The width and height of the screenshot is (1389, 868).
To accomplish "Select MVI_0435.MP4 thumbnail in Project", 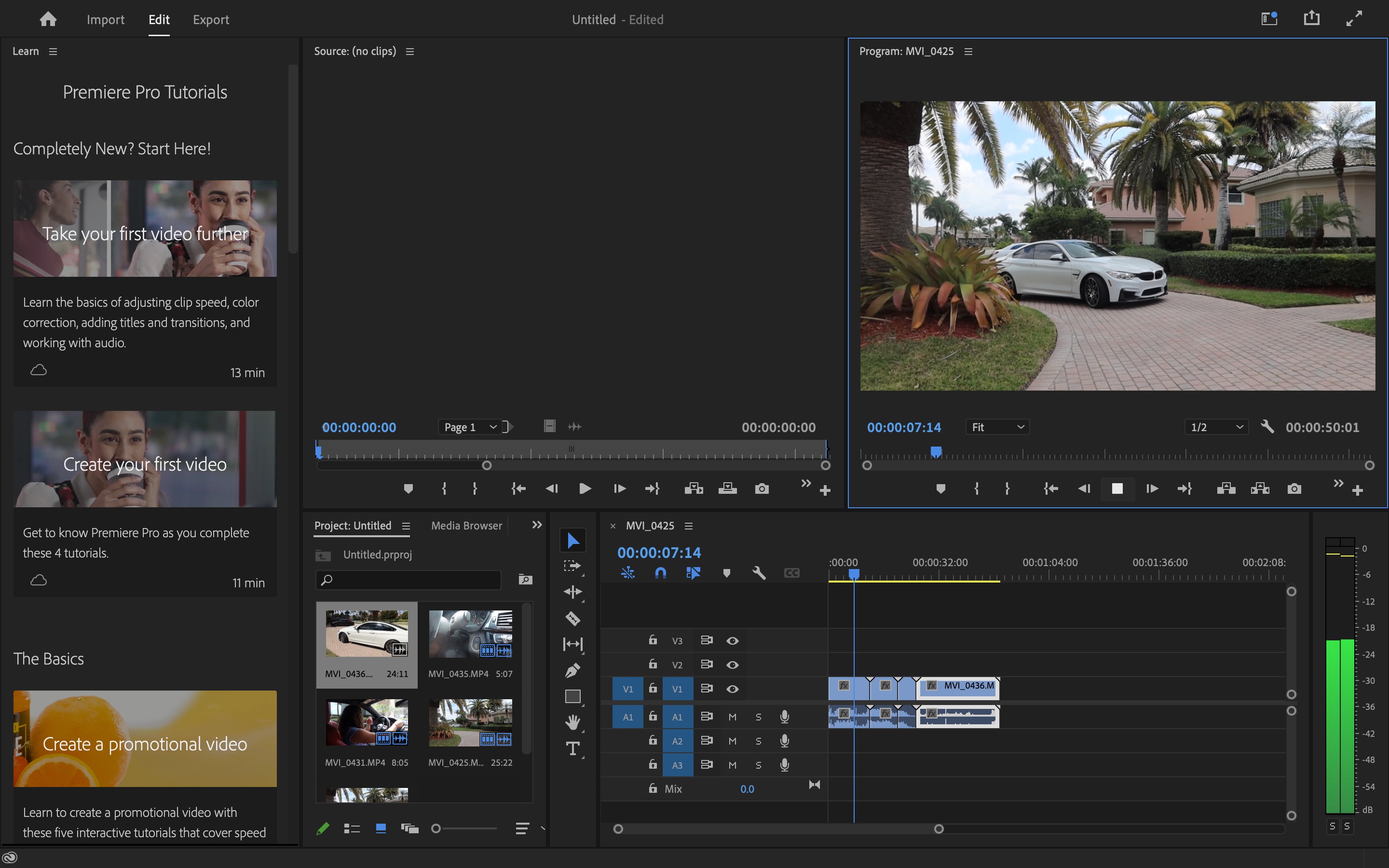I will click(471, 634).
